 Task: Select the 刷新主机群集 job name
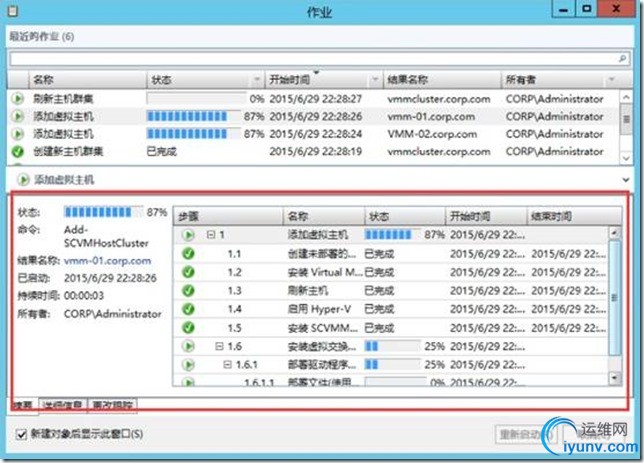click(63, 99)
